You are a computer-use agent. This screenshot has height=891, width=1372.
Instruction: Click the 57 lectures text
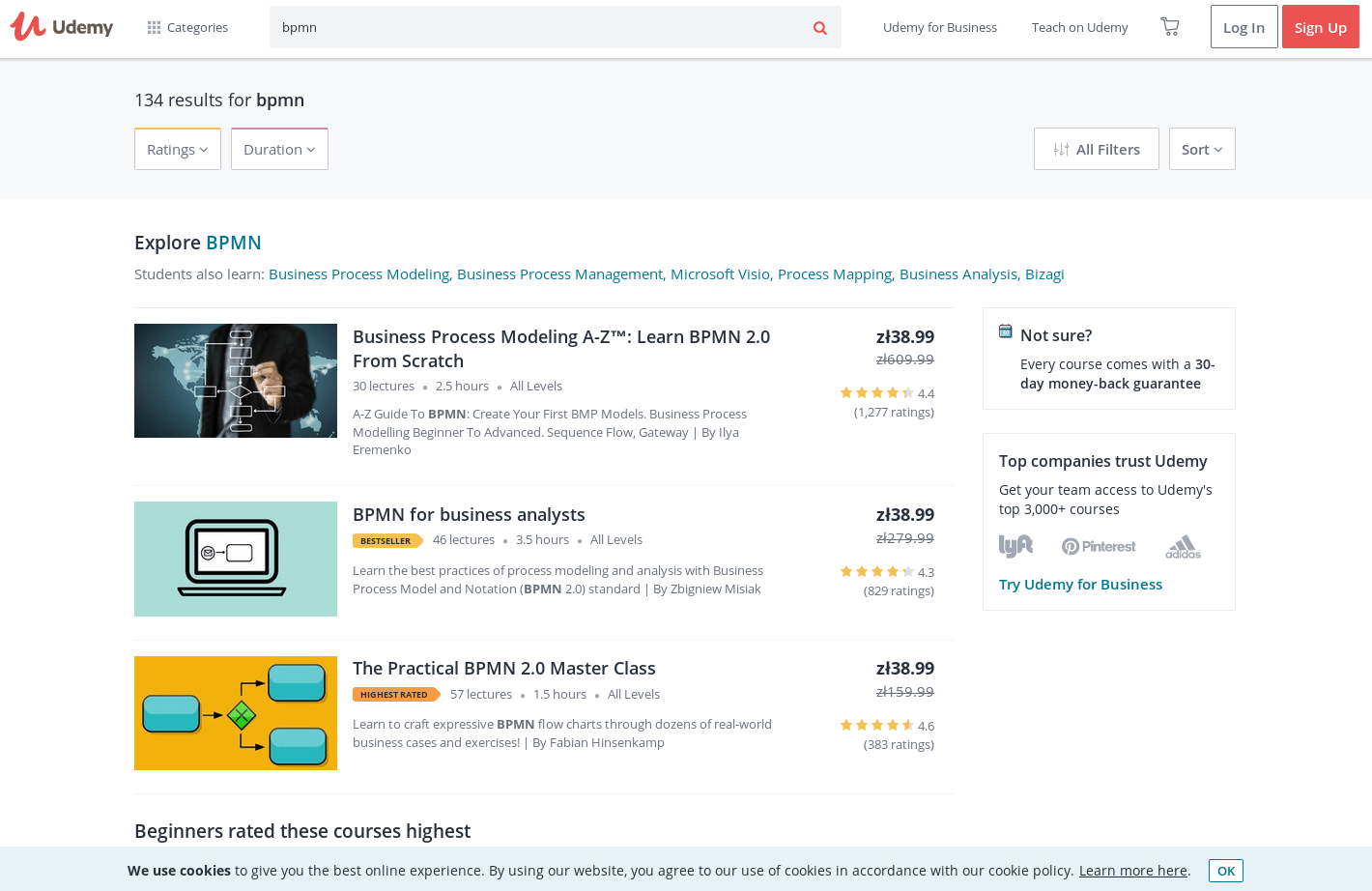click(x=481, y=695)
